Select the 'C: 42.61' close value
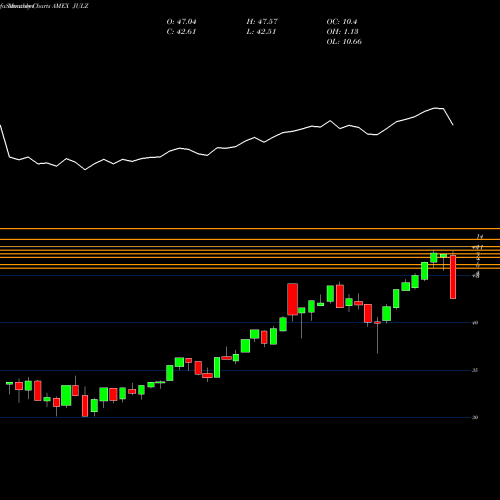 (x=181, y=32)
